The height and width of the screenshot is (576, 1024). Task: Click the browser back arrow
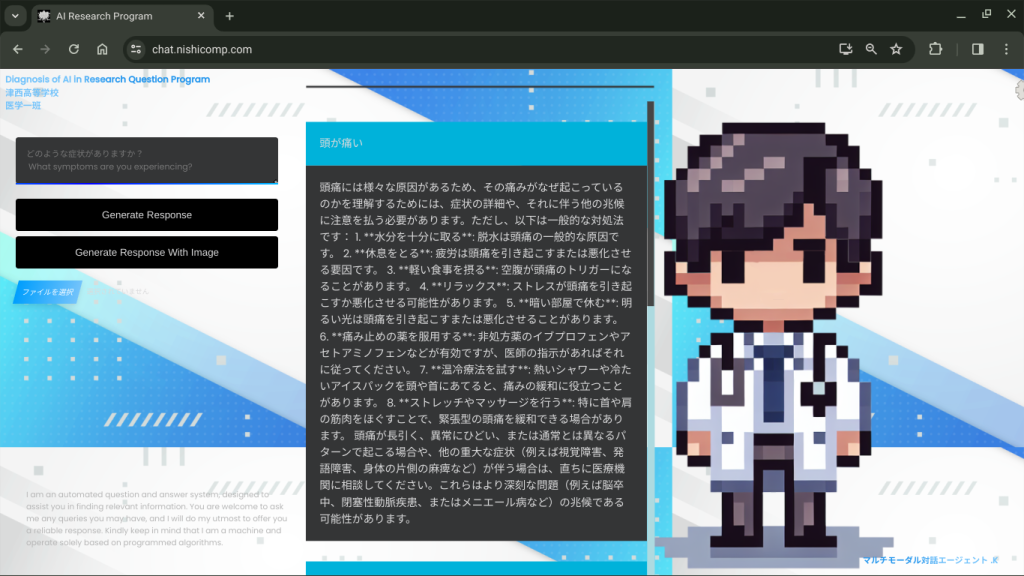tap(18, 49)
